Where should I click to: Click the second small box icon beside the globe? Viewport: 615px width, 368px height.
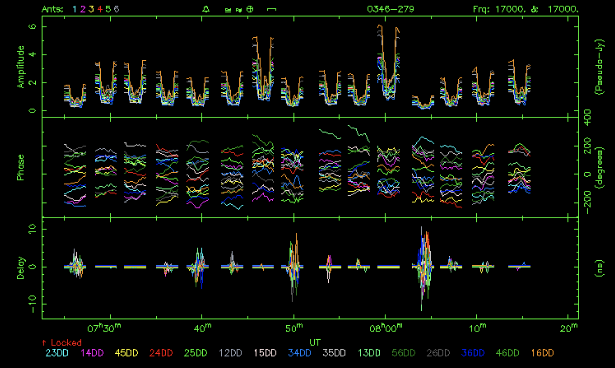[239, 10]
